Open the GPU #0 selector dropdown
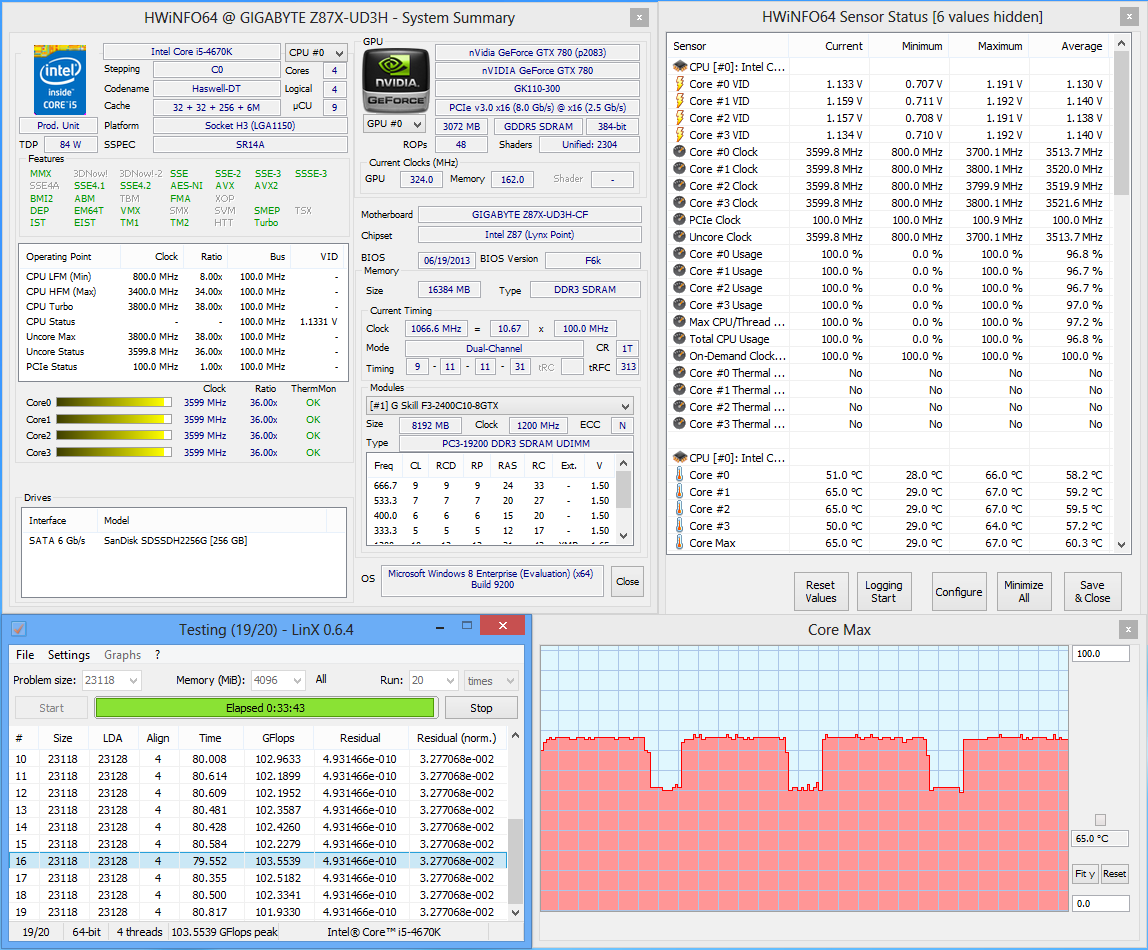Screen dimensions: 1148x950 [x=394, y=124]
